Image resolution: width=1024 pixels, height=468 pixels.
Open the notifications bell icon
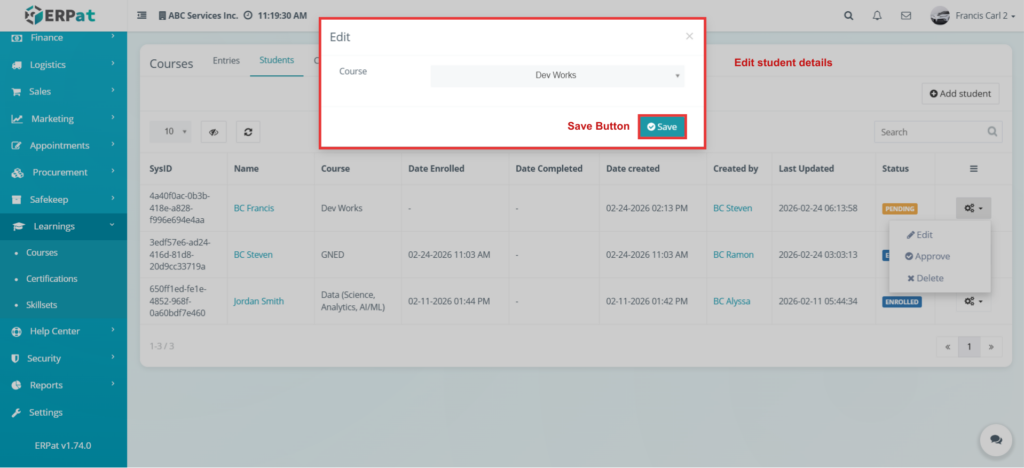877,16
